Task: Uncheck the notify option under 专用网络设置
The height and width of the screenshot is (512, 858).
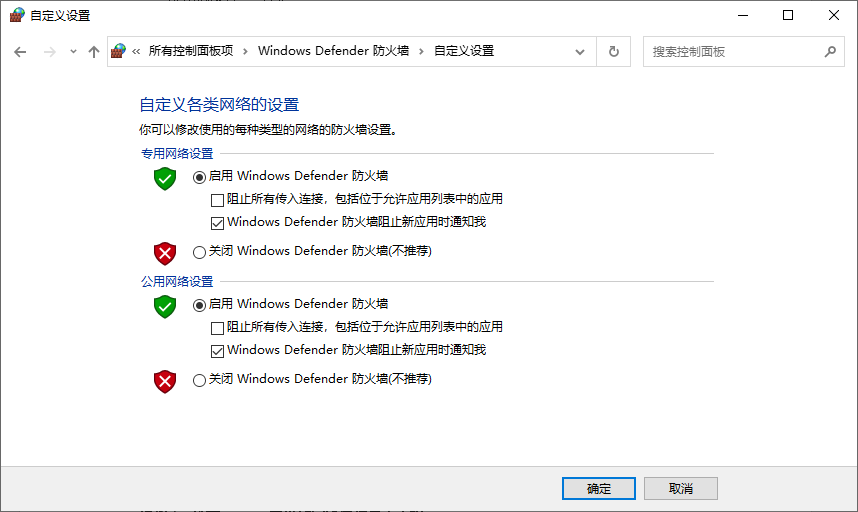Action: 217,223
